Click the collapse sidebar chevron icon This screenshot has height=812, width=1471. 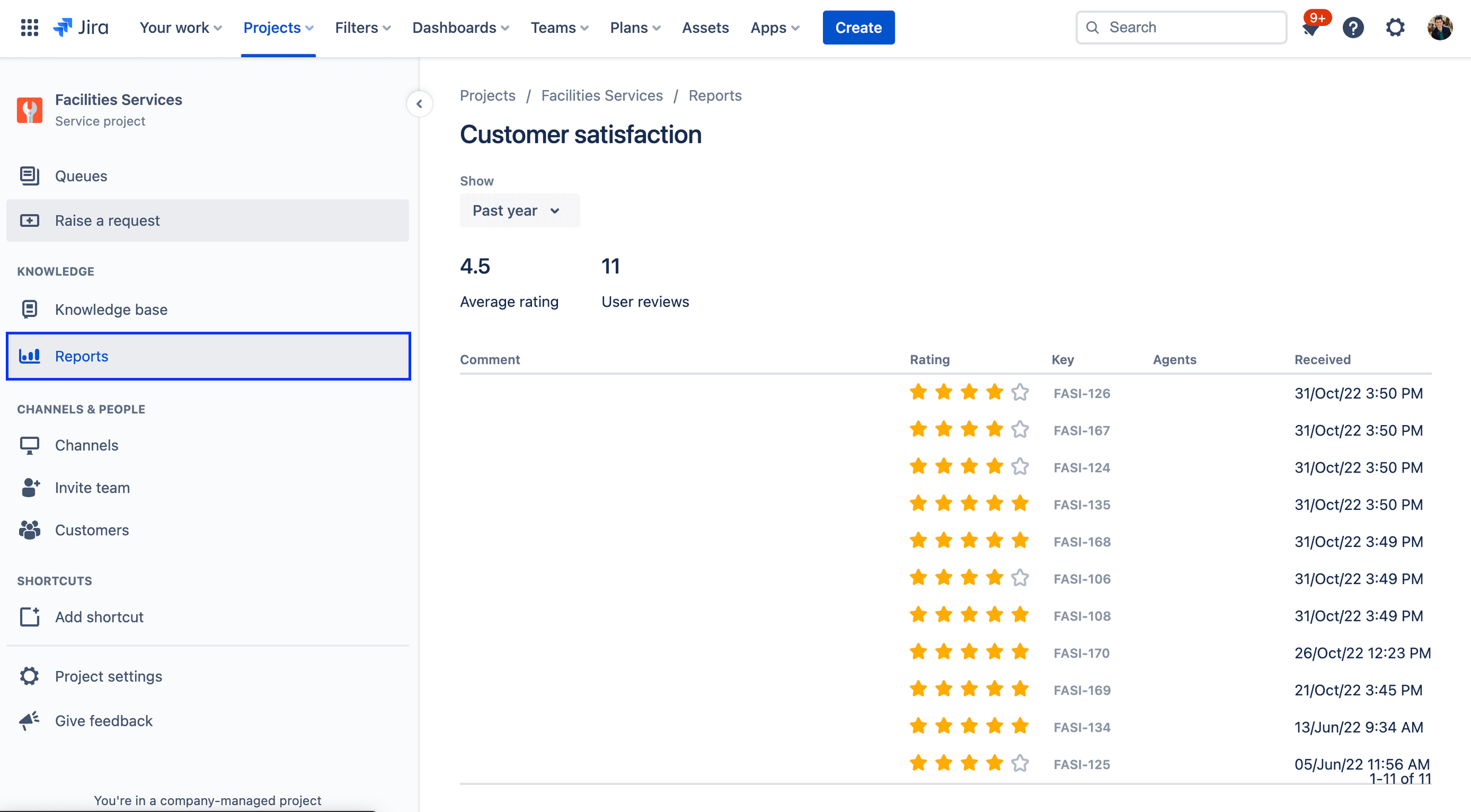click(x=419, y=103)
